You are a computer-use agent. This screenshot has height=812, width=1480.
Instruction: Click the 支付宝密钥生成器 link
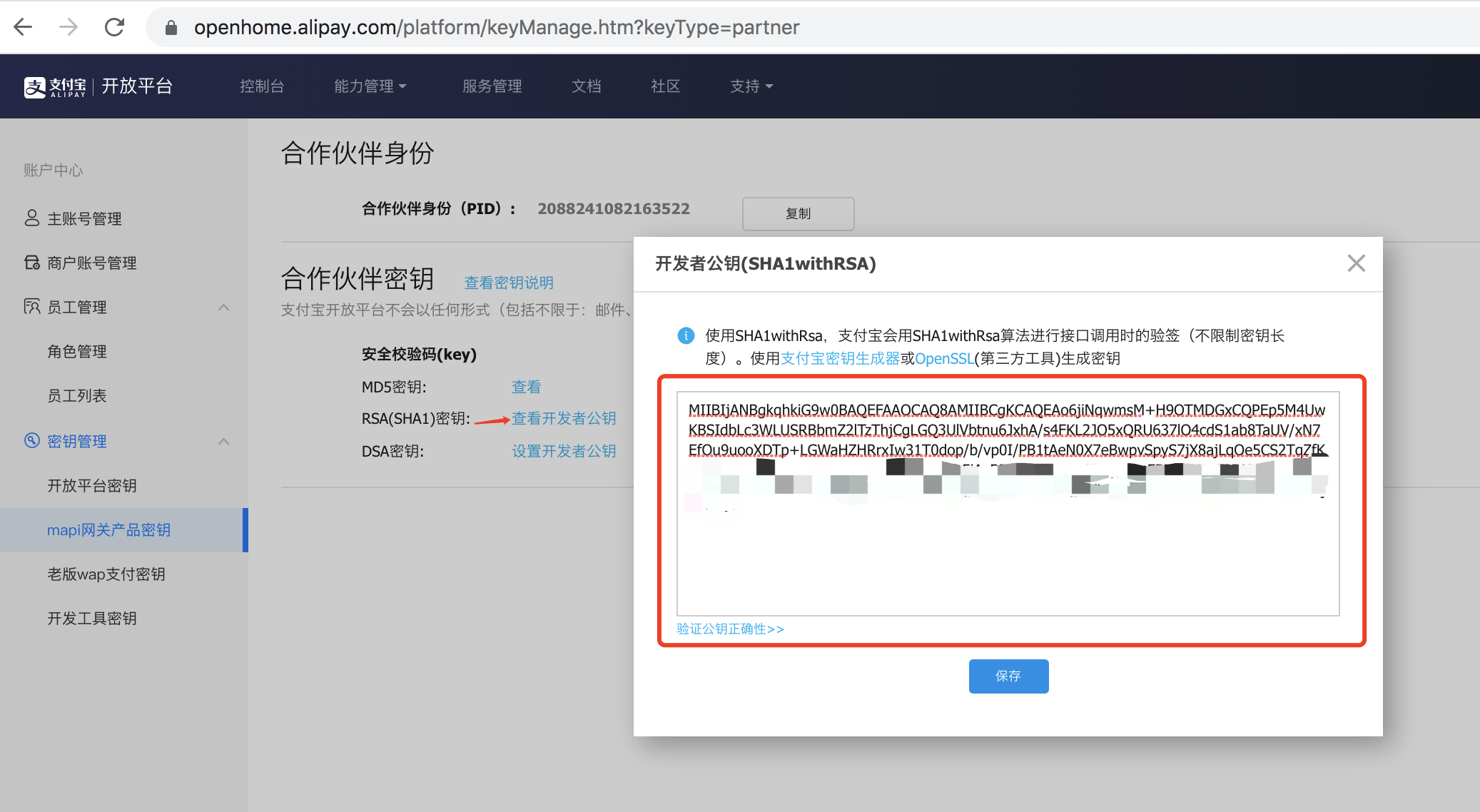point(840,358)
